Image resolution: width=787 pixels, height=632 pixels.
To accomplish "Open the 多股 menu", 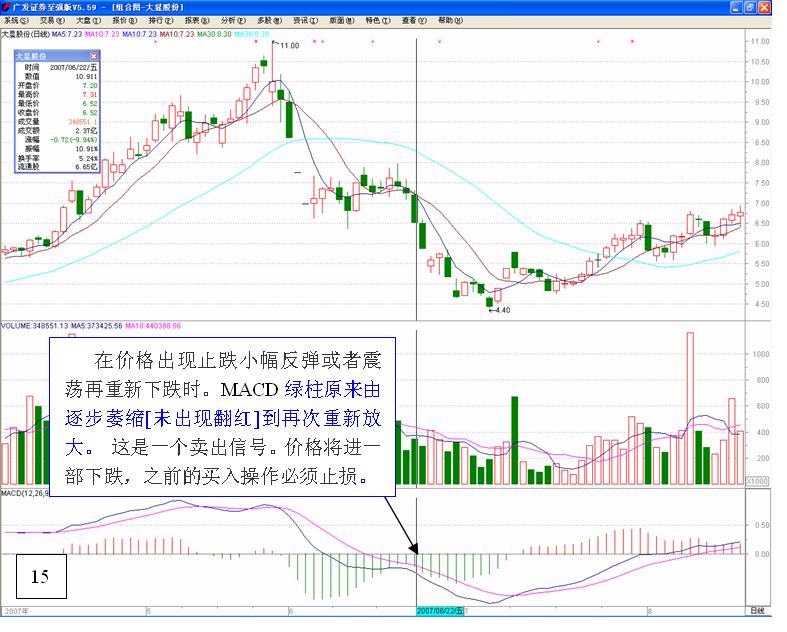I will click(270, 21).
